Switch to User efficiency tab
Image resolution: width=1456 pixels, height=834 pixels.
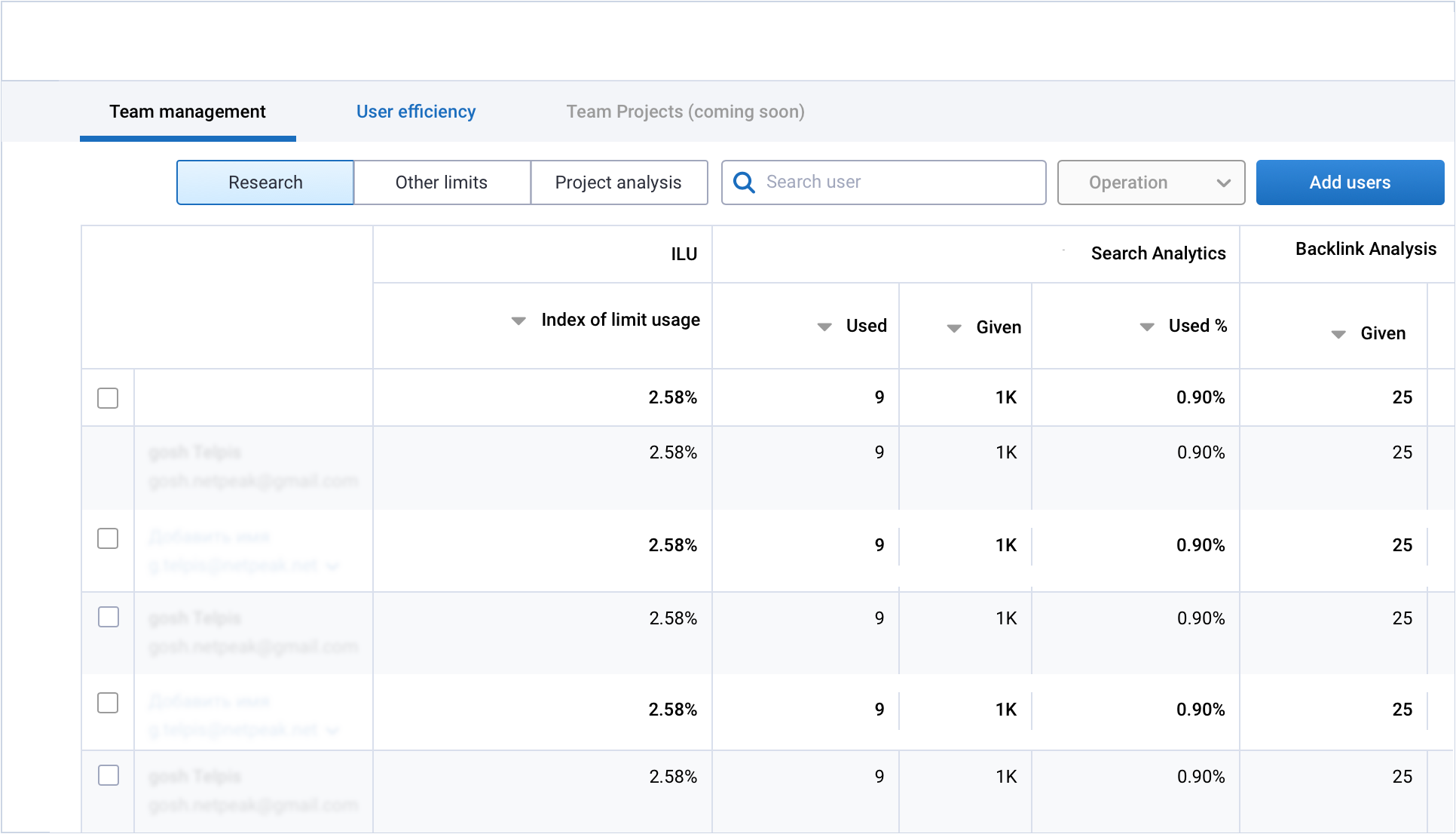[416, 112]
